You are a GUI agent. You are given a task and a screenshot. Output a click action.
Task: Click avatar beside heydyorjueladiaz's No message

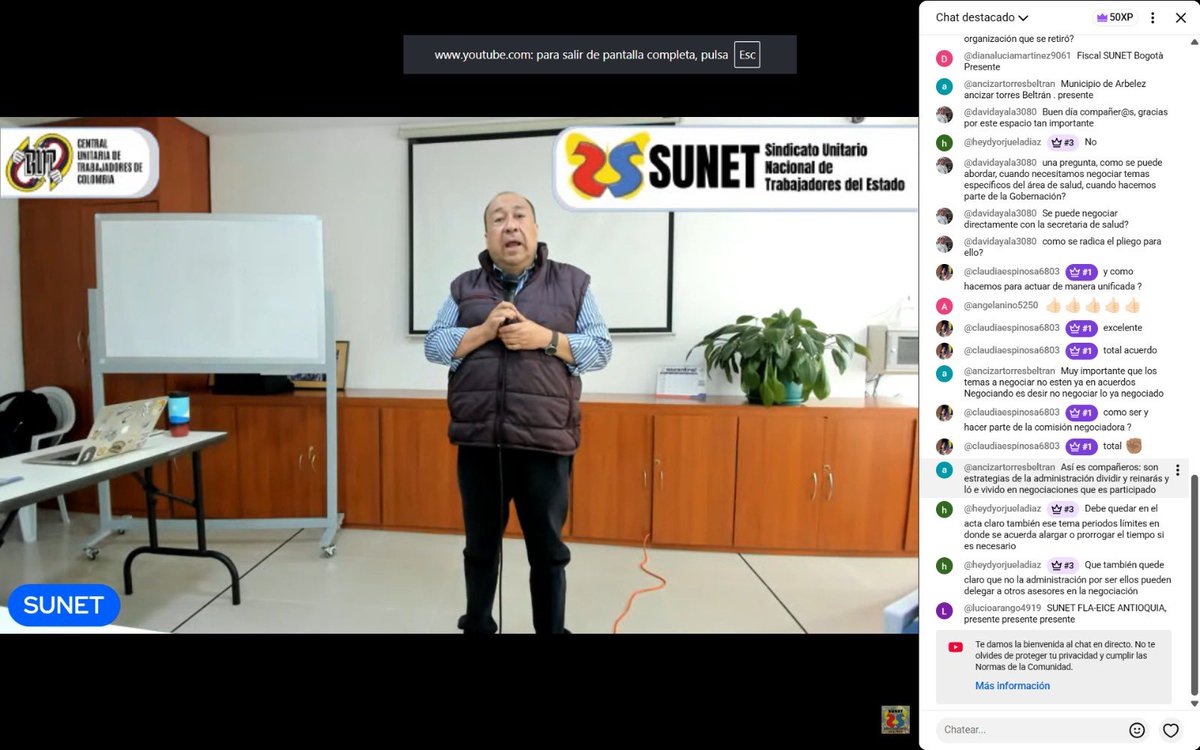point(944,142)
